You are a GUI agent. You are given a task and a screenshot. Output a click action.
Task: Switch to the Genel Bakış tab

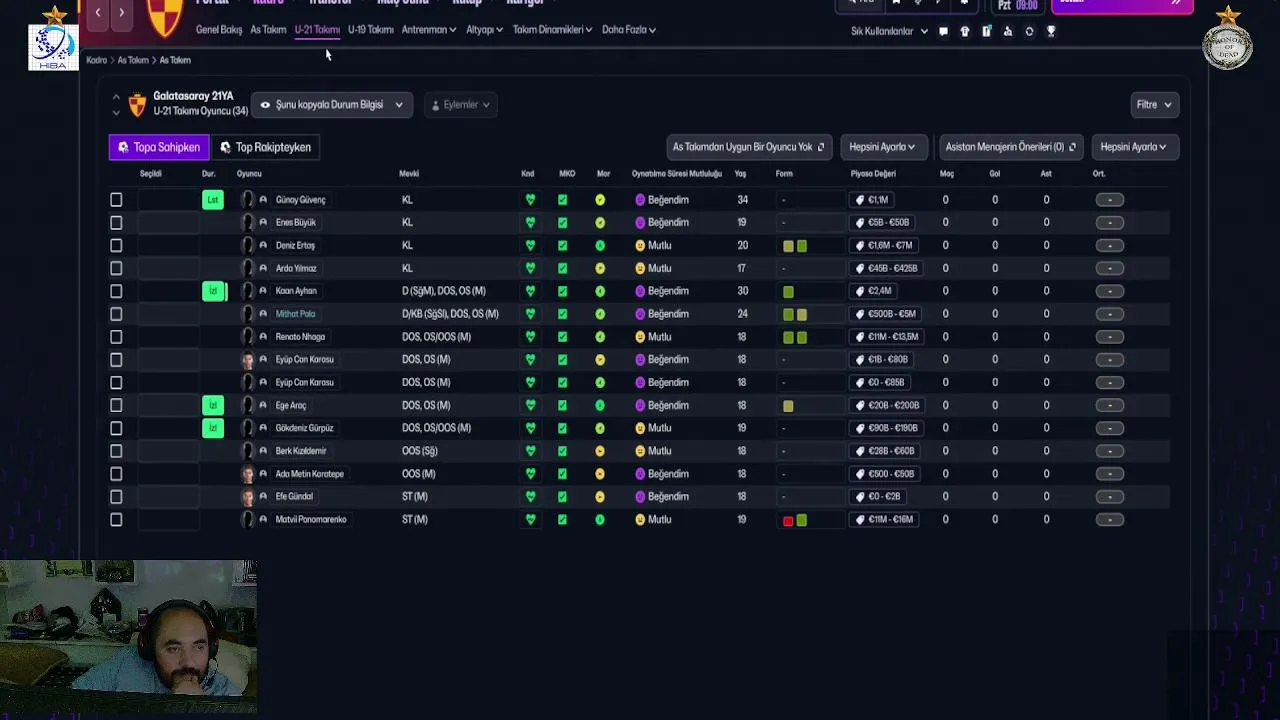tap(219, 30)
